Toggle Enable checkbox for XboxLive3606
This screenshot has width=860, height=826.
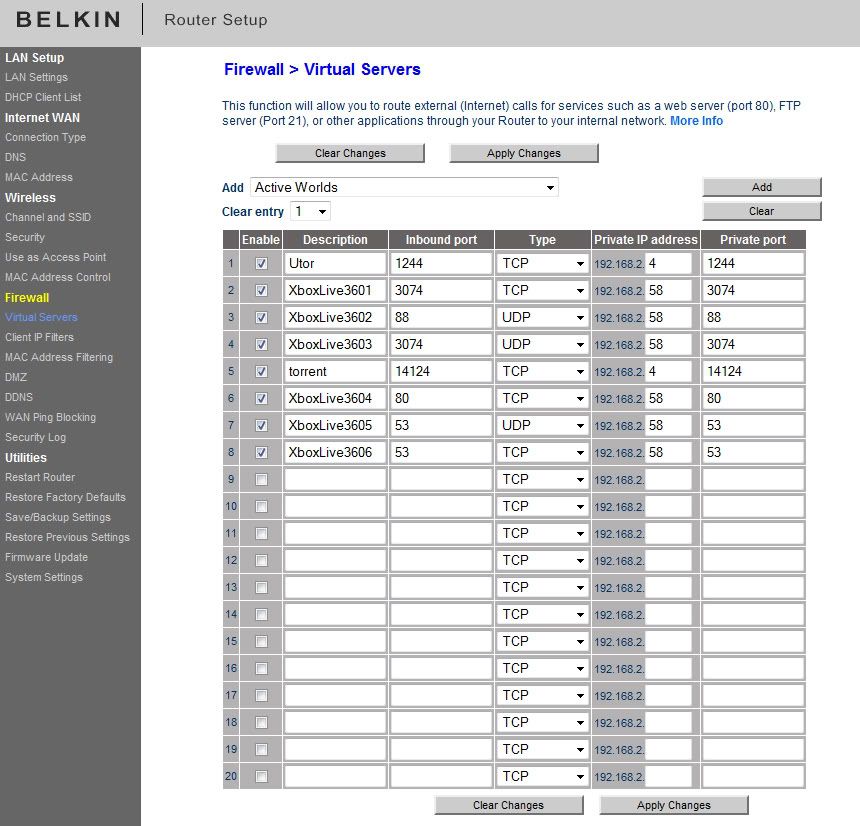(x=262, y=453)
